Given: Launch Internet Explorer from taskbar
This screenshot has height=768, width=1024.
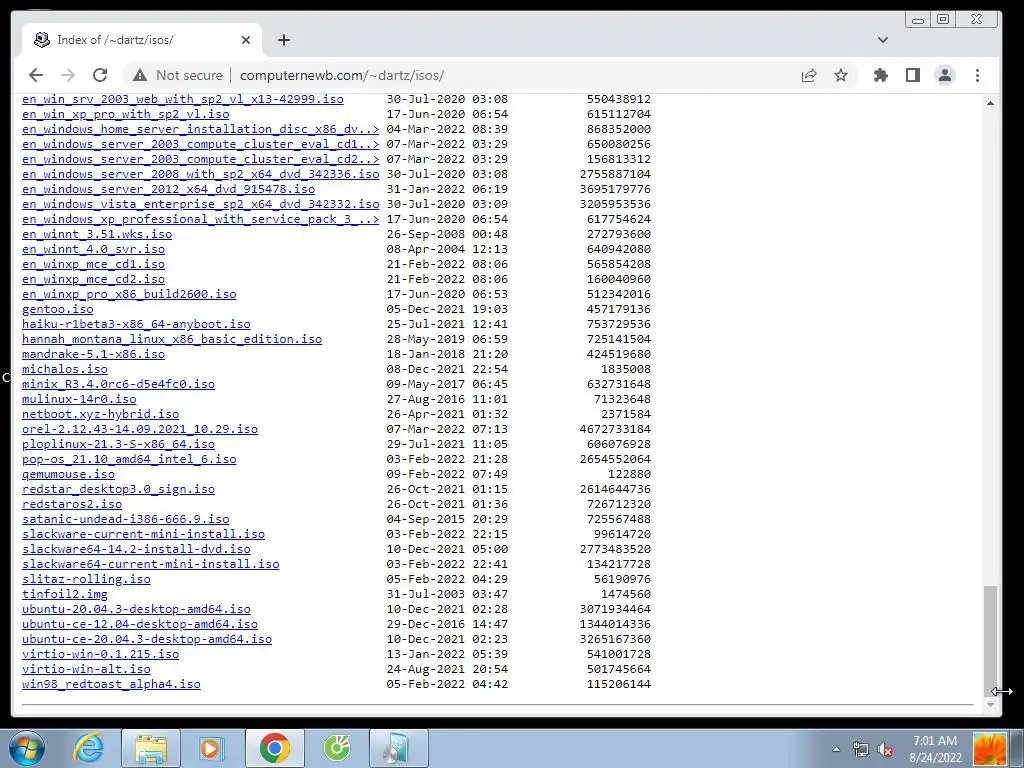Looking at the screenshot, I should [x=88, y=748].
